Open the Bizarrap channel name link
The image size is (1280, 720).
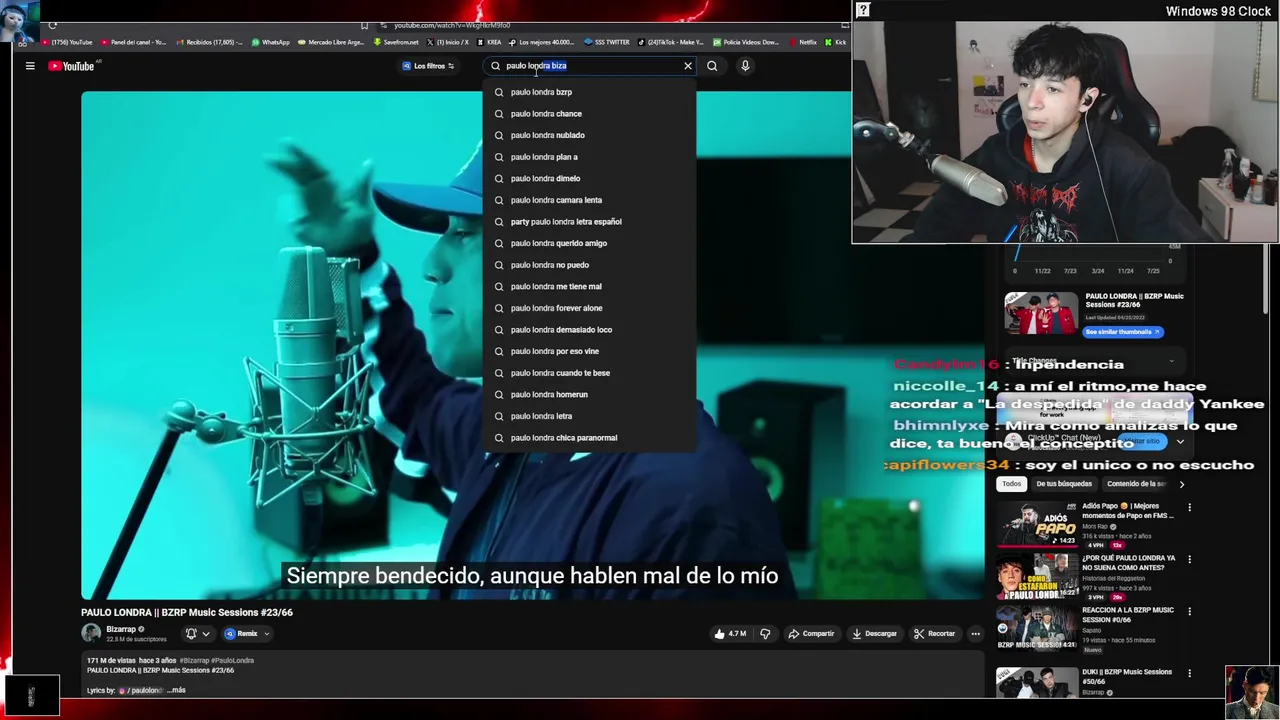[x=121, y=629]
